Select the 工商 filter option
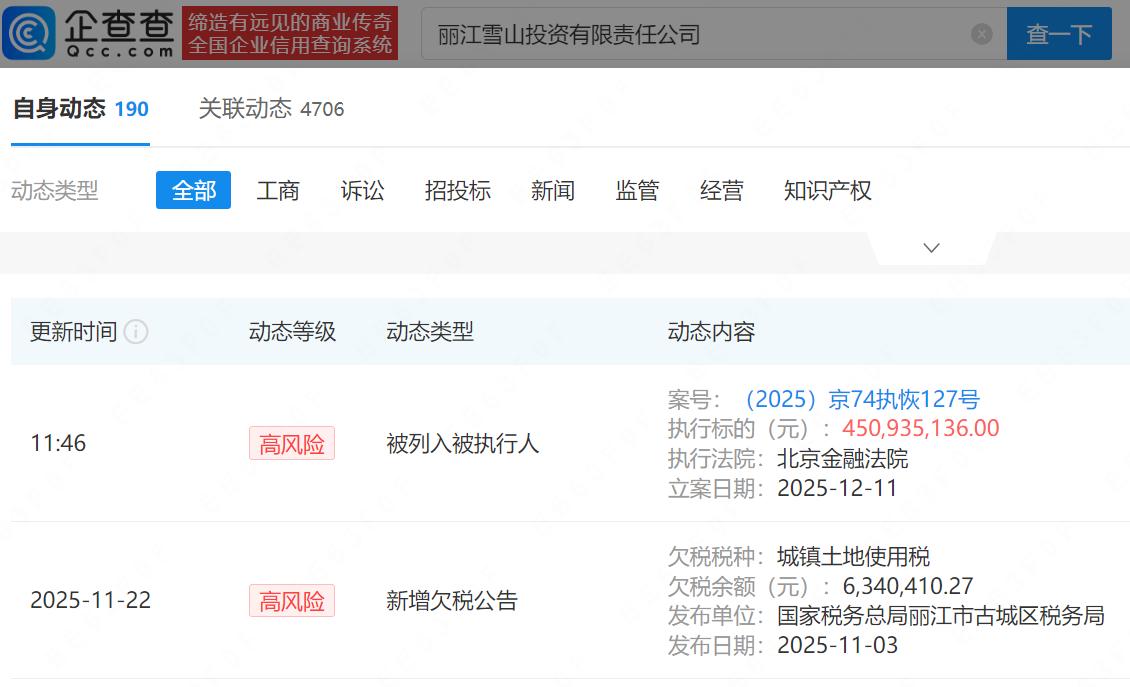Image resolution: width=1130 pixels, height=687 pixels. coord(278,190)
